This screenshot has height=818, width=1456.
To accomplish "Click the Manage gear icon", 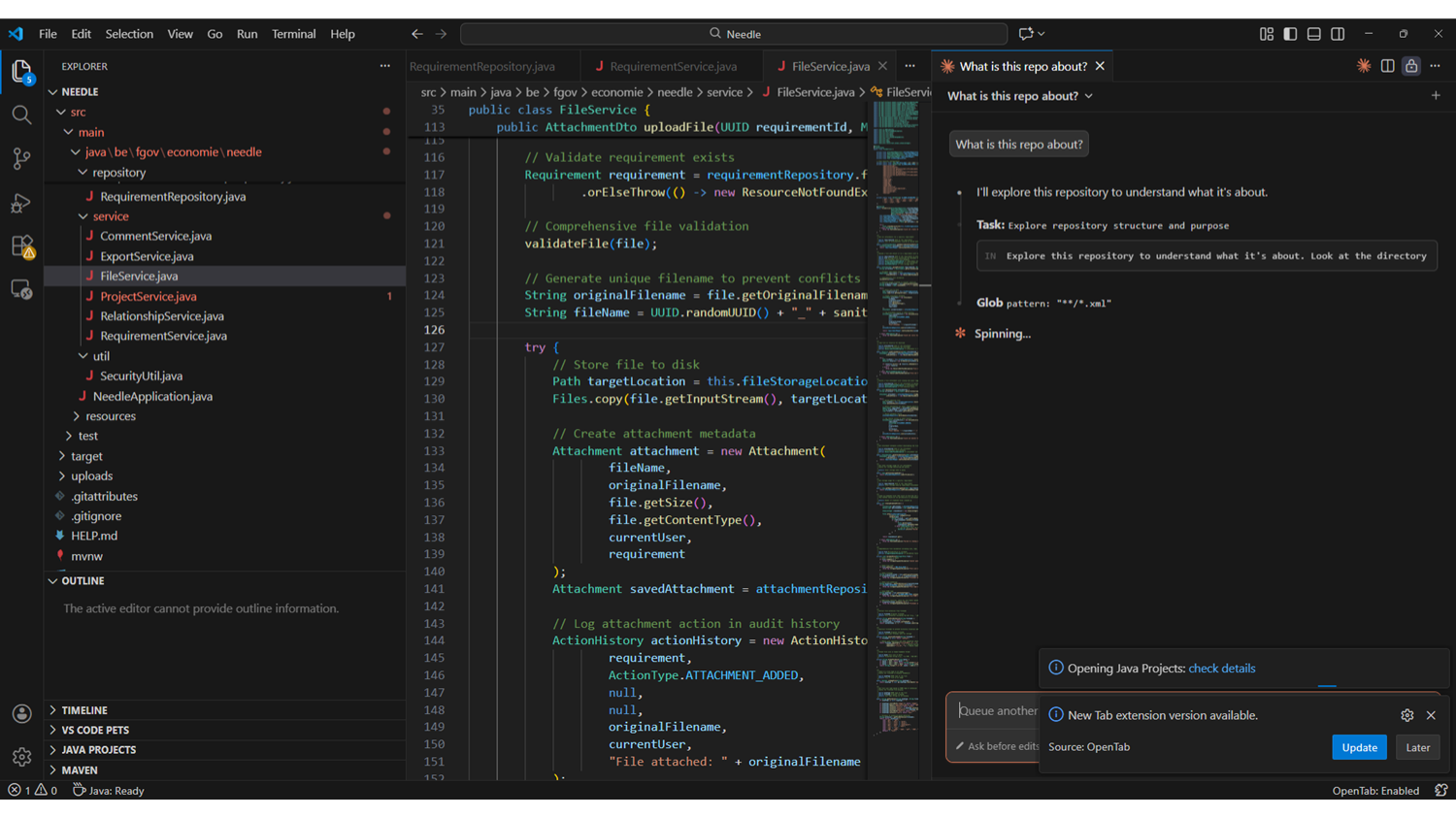I will coord(21,757).
